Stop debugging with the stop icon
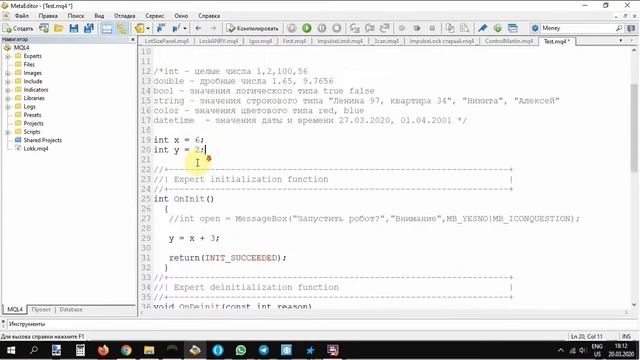This screenshot has width=640, height=360. tap(337, 28)
